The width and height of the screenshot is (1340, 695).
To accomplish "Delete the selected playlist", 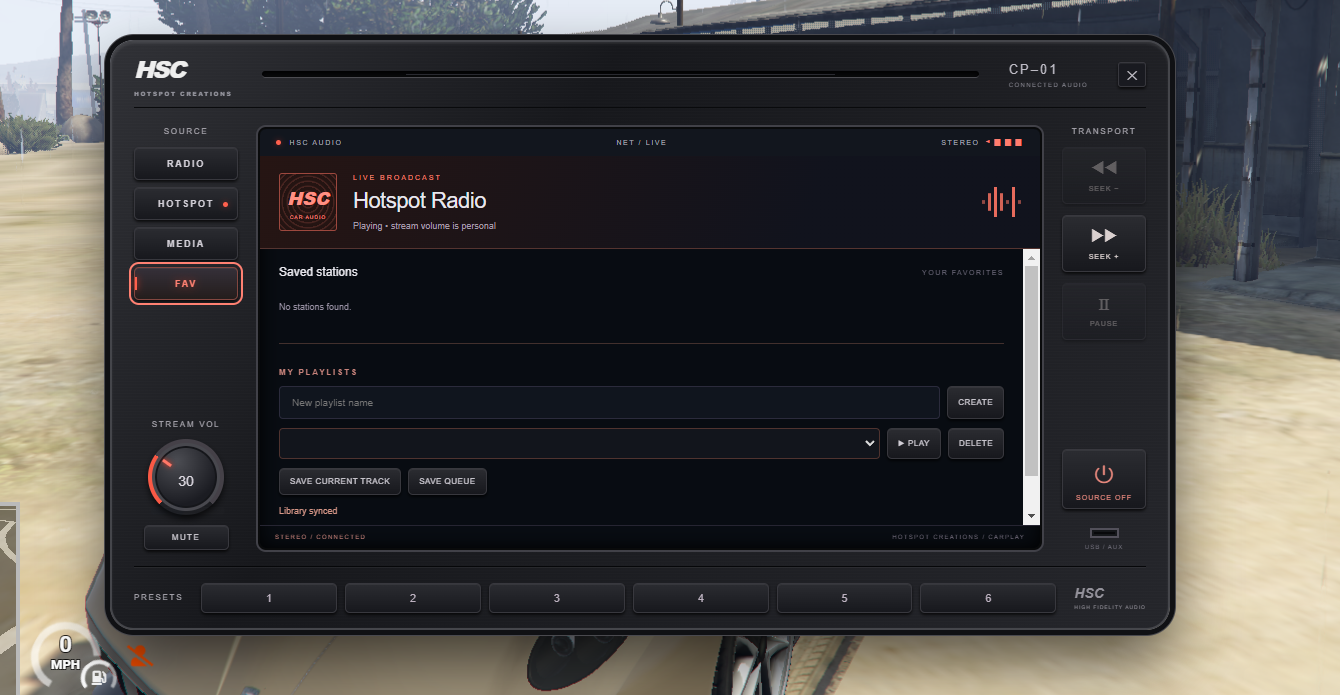I will point(976,443).
